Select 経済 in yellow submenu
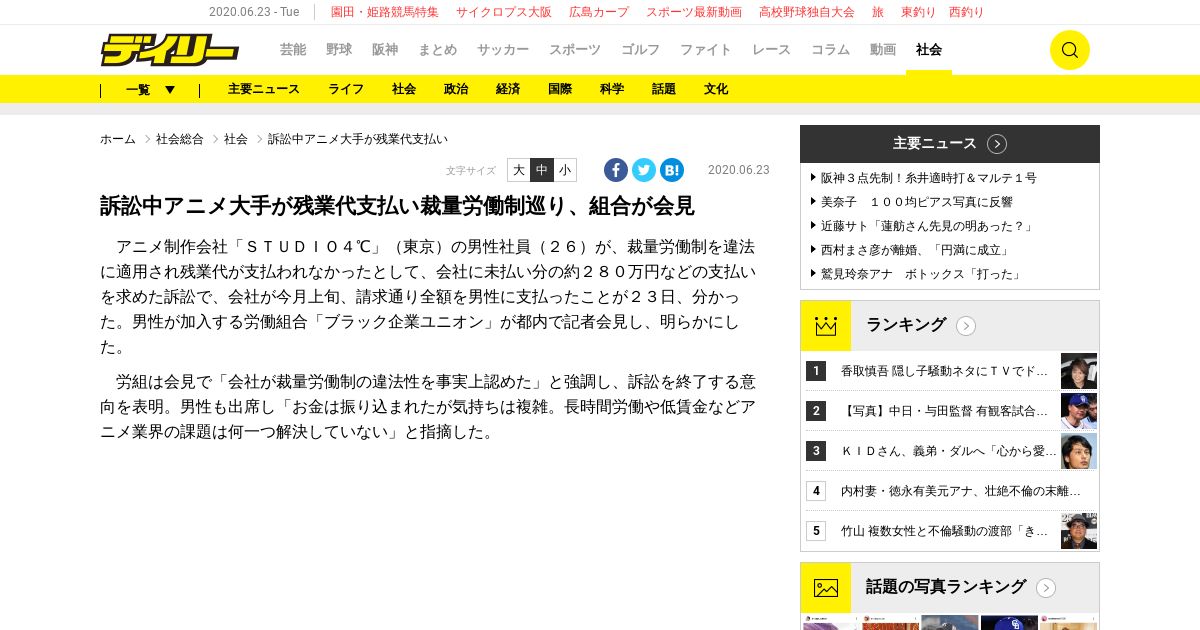The width and height of the screenshot is (1200, 630). tap(508, 89)
